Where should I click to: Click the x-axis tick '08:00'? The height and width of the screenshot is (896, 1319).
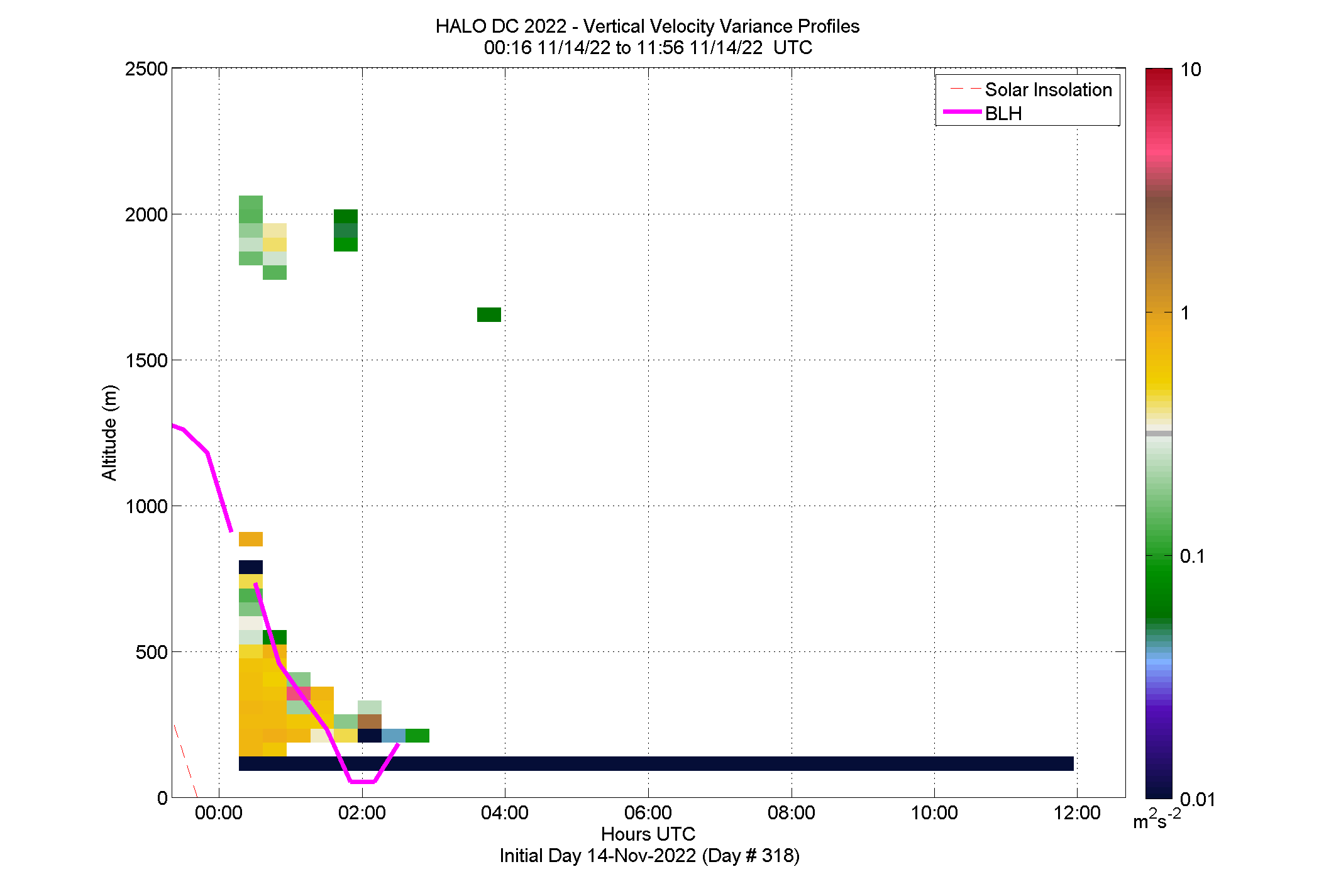click(792, 812)
